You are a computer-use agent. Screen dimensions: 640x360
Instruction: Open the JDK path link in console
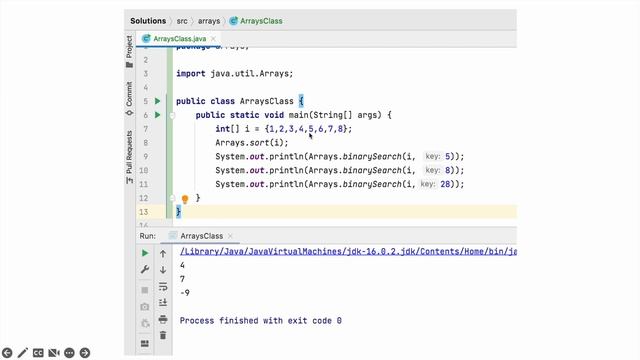[348, 251]
